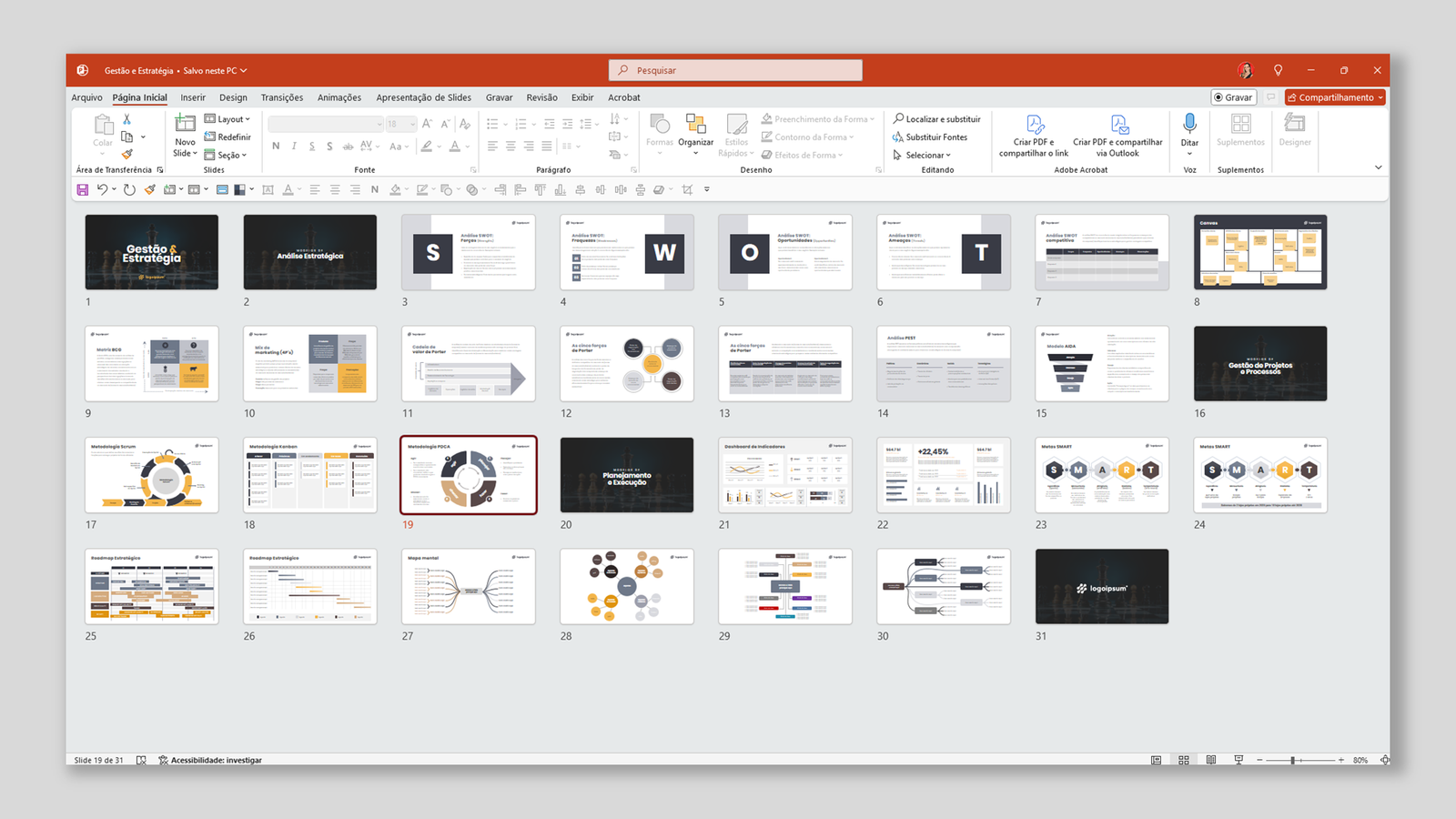Toggle Italic formatting in Fonte group

pyautogui.click(x=294, y=146)
